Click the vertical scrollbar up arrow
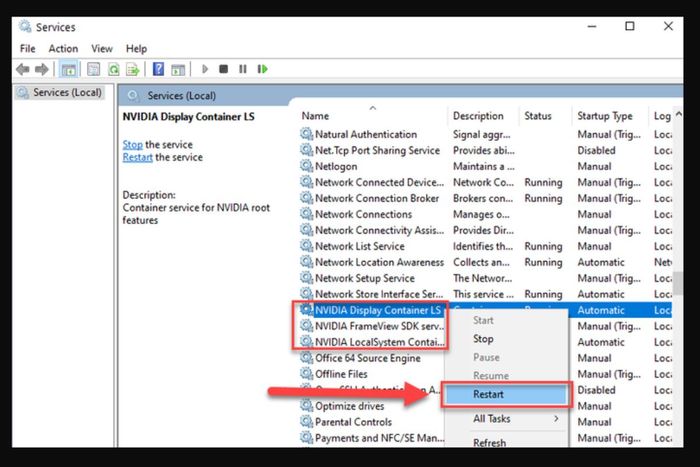Screen dimensions: 700x467 pos(678,114)
